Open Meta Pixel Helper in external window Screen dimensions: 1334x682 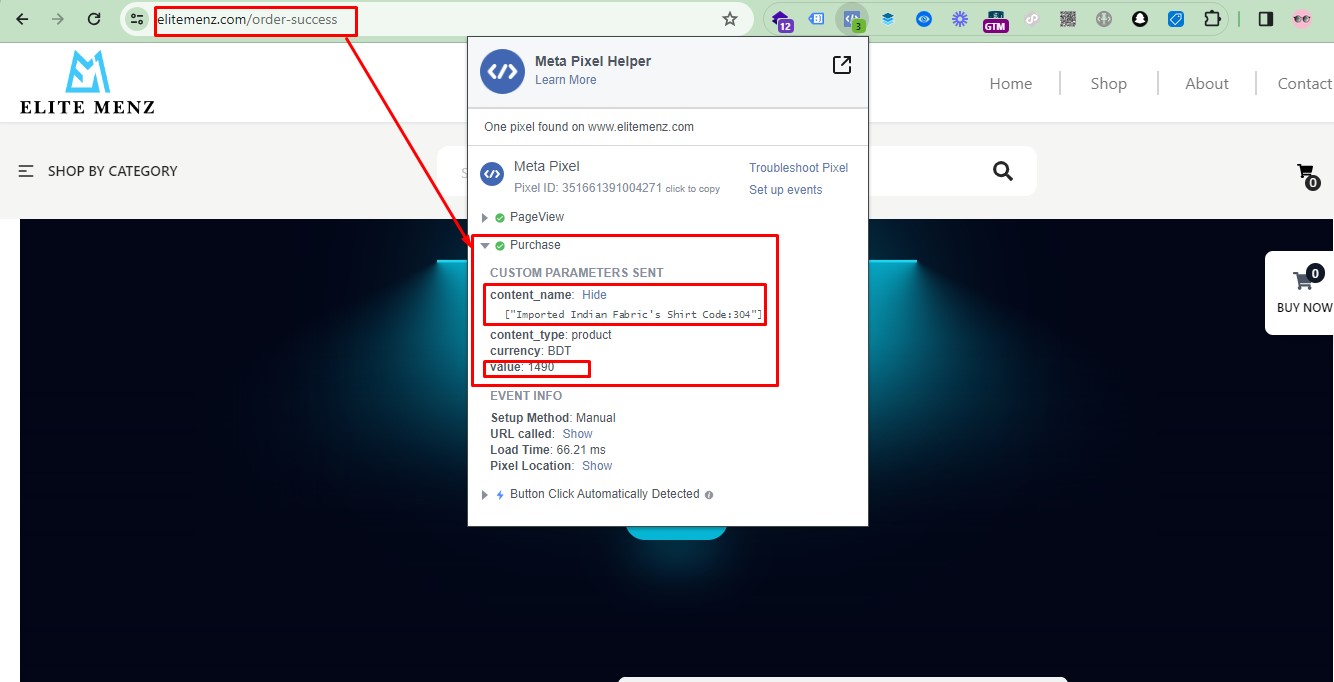[842, 65]
